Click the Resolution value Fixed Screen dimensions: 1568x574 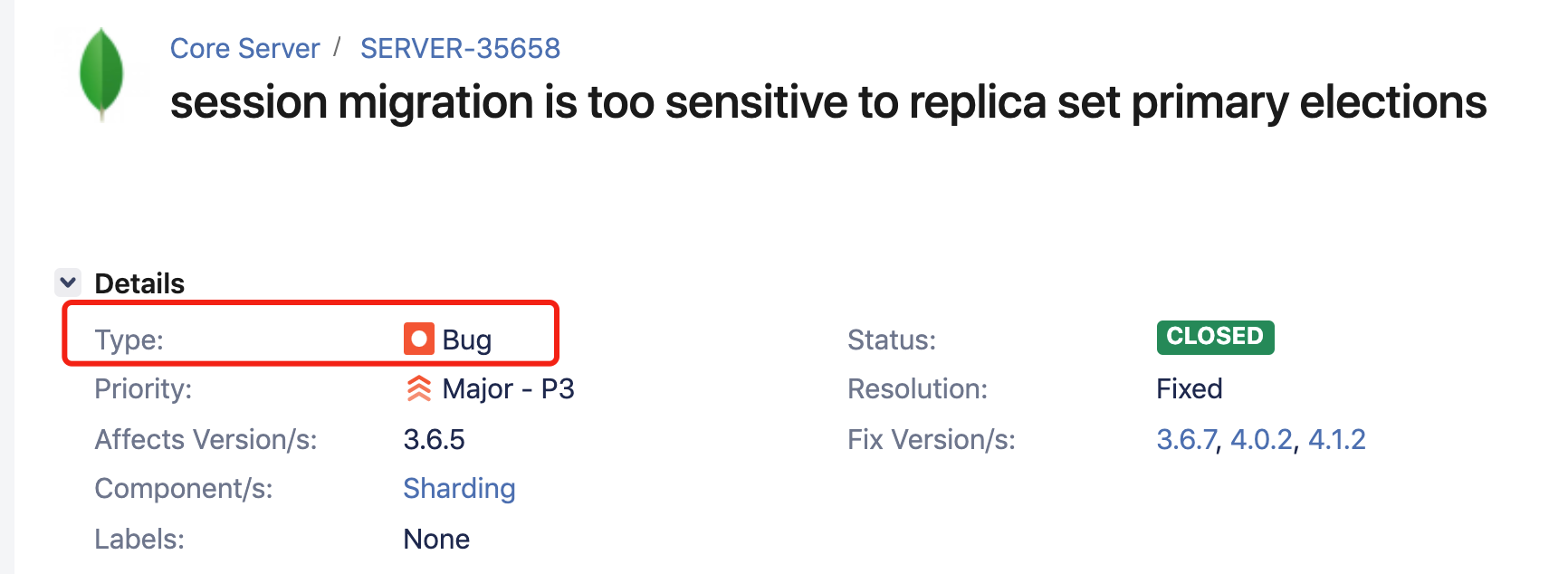point(1189,389)
